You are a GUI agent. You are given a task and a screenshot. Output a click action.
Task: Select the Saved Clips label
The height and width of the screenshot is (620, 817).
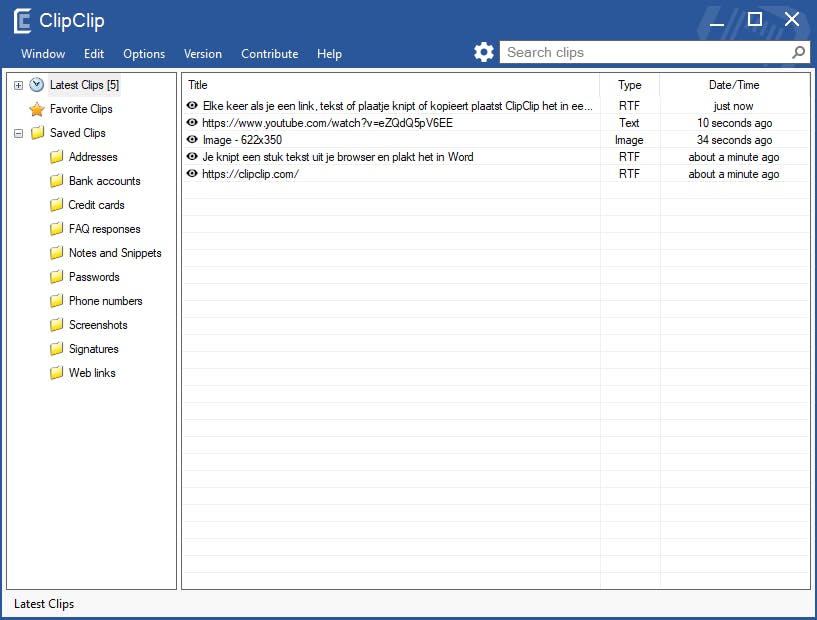[78, 133]
